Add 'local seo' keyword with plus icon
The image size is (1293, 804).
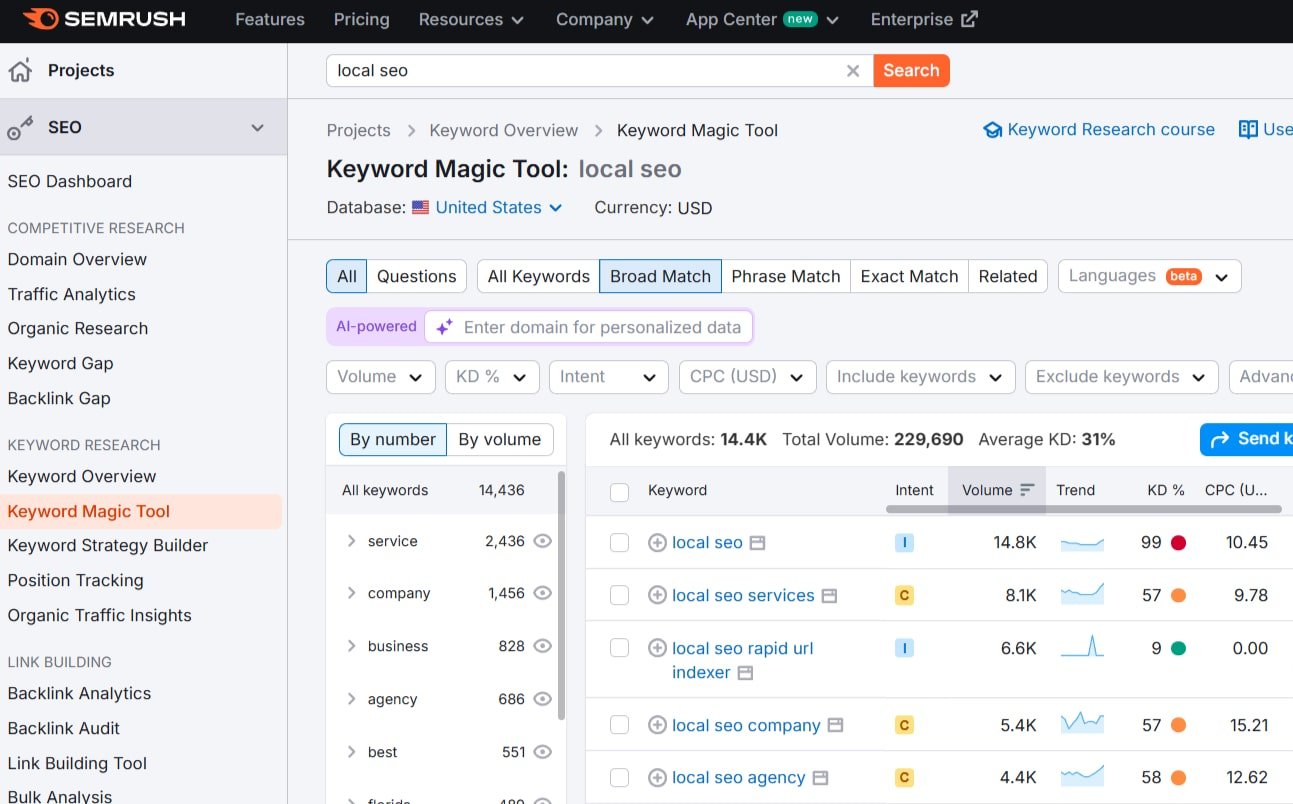pos(657,543)
